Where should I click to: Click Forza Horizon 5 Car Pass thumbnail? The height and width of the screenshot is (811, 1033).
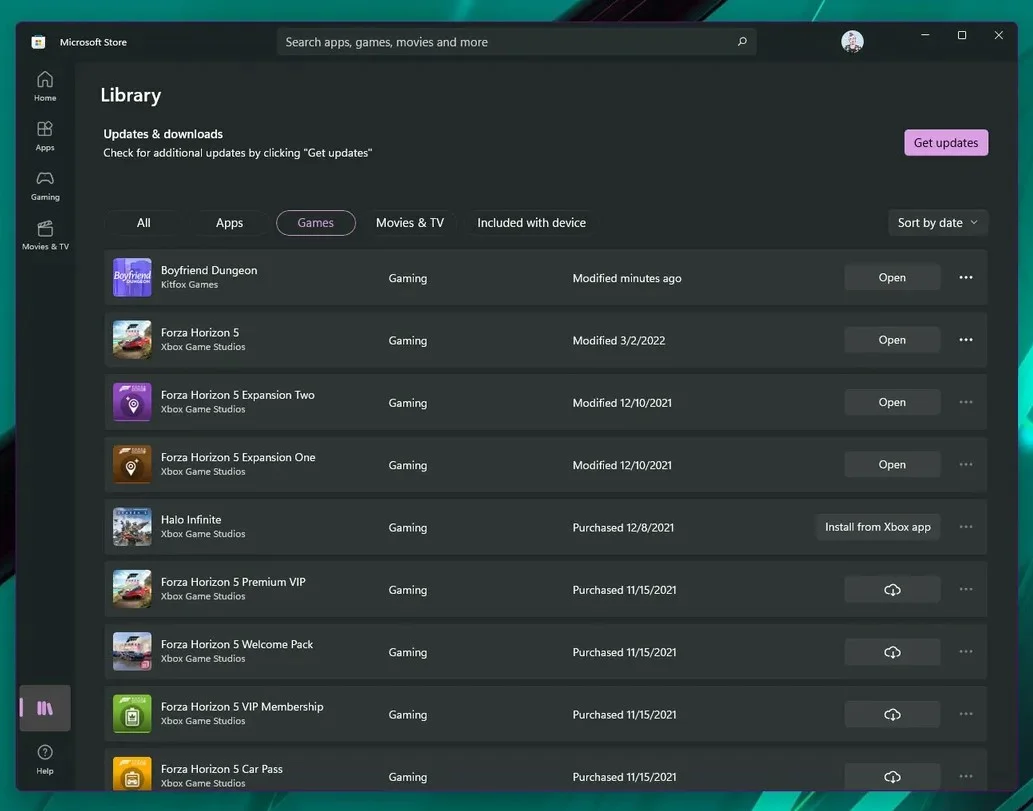(132, 775)
